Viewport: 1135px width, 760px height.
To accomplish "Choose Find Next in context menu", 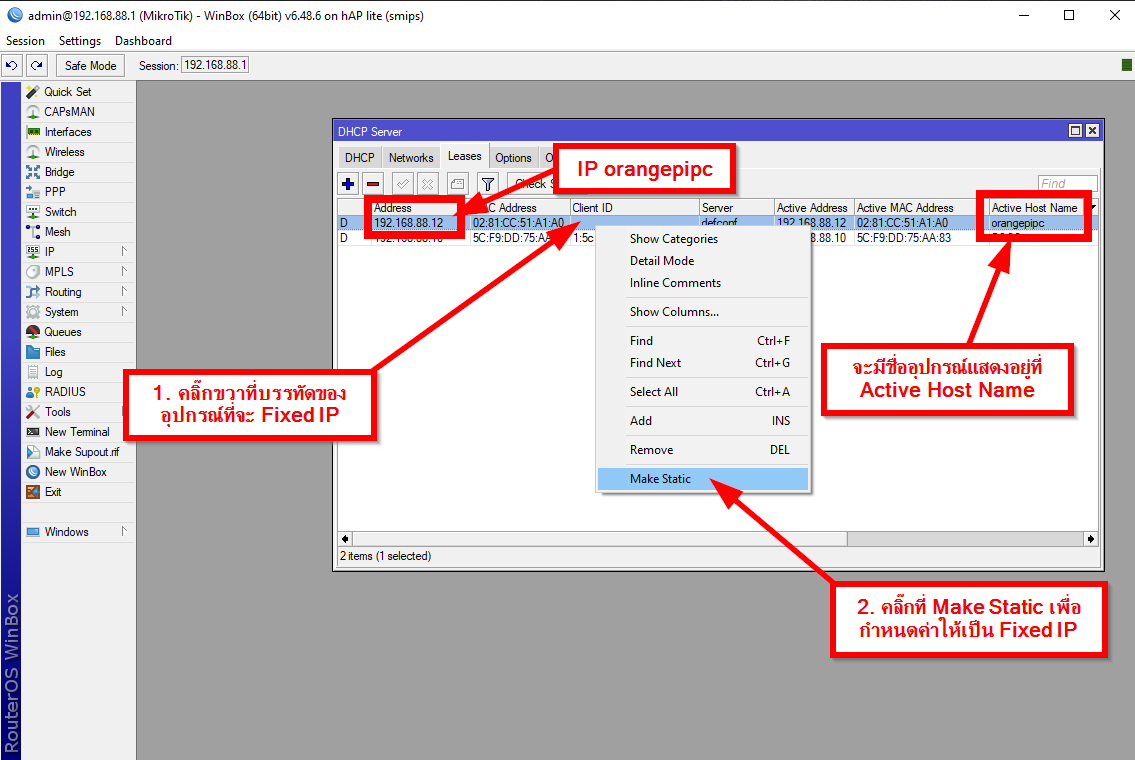I will coord(702,363).
